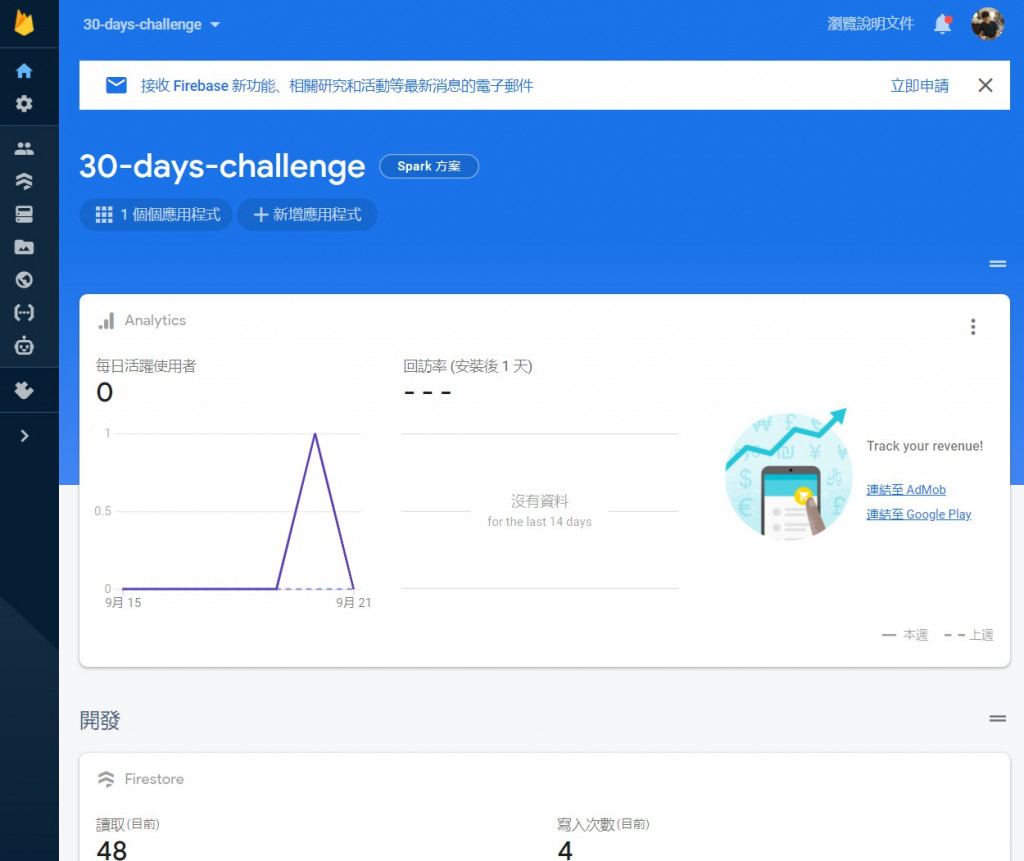Open Functions brackets icon in sidebar
This screenshot has height=861, width=1024.
(x=24, y=312)
